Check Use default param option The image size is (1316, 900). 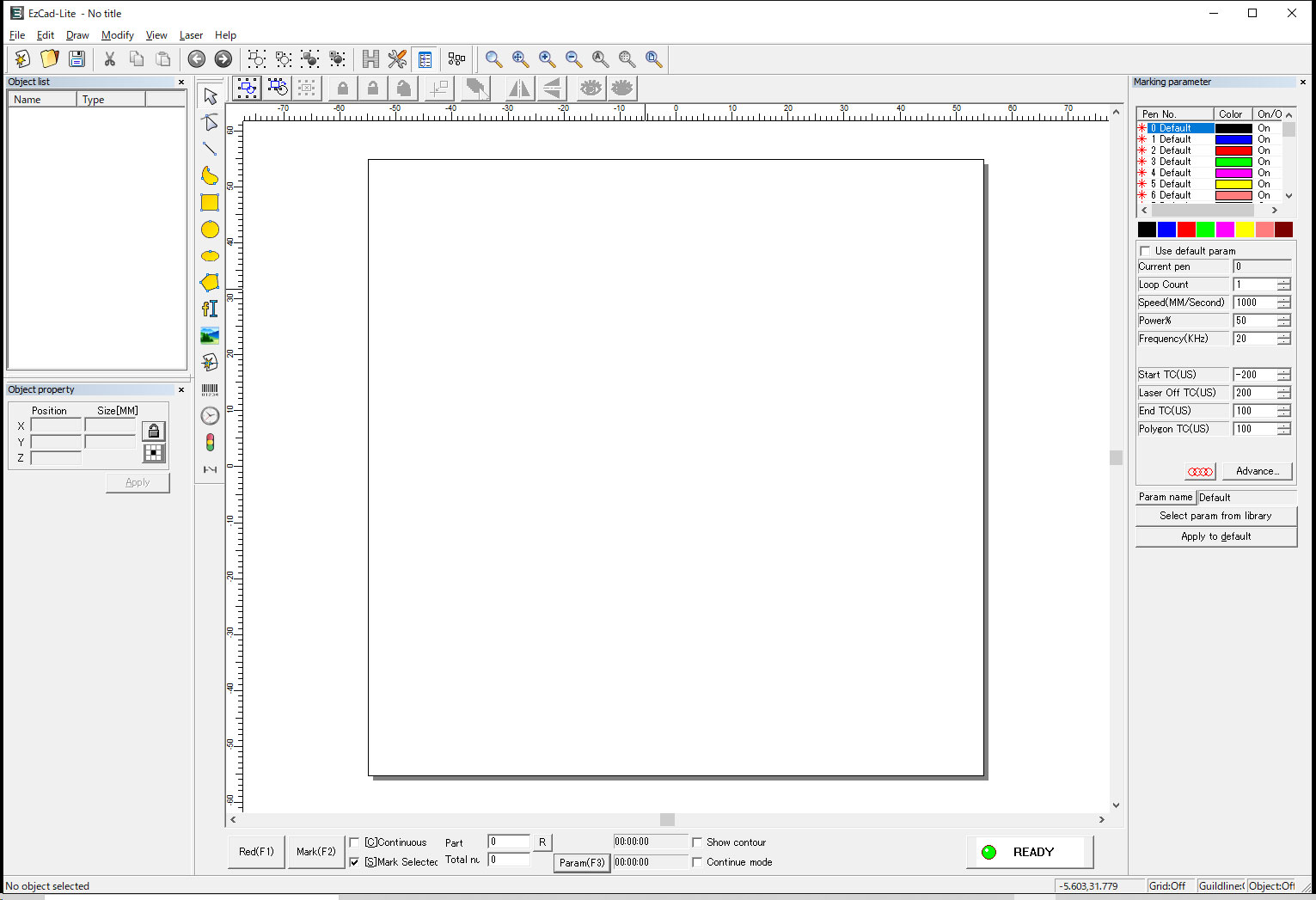point(1145,251)
